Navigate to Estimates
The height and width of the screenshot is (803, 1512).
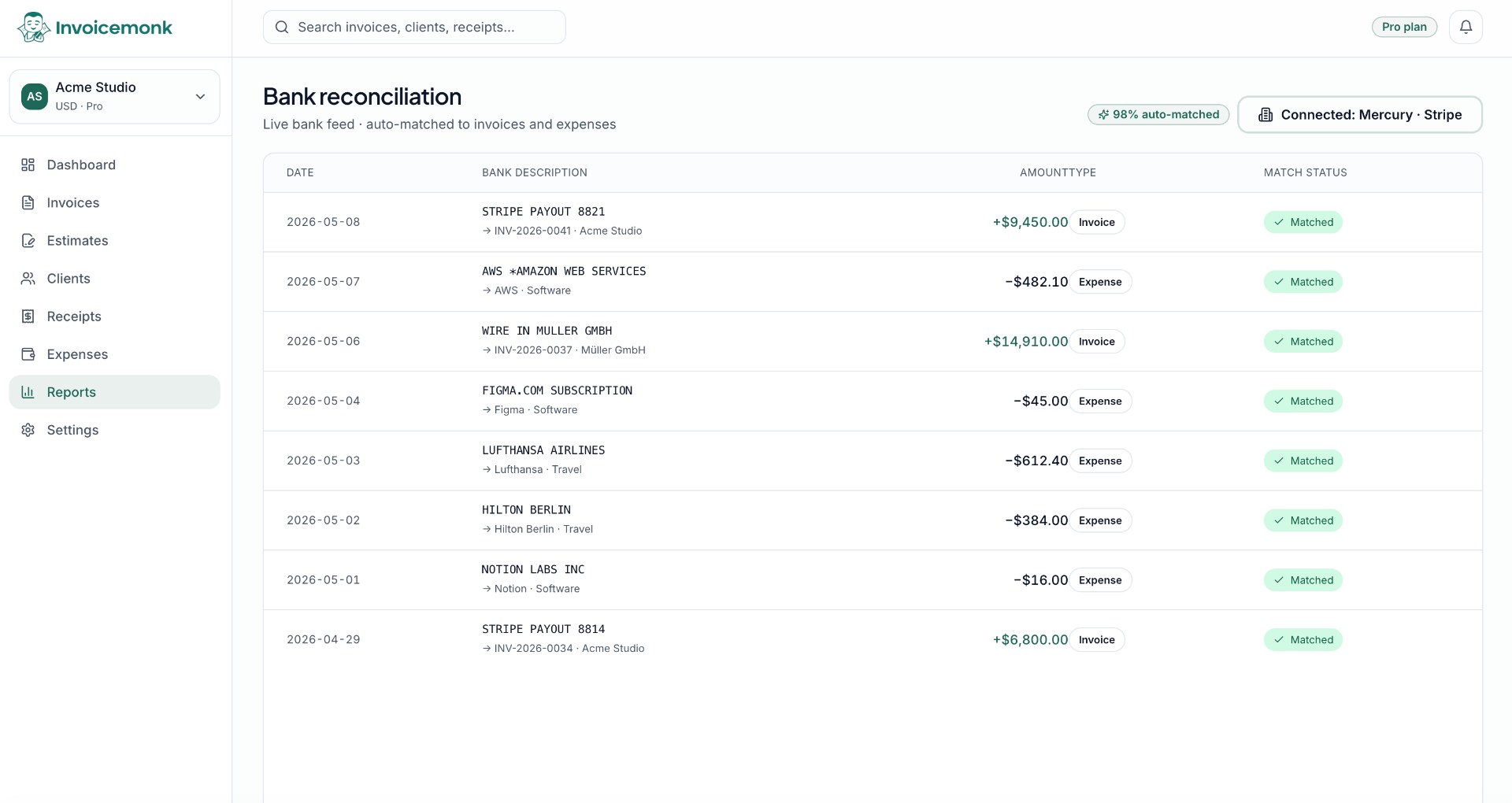point(115,240)
